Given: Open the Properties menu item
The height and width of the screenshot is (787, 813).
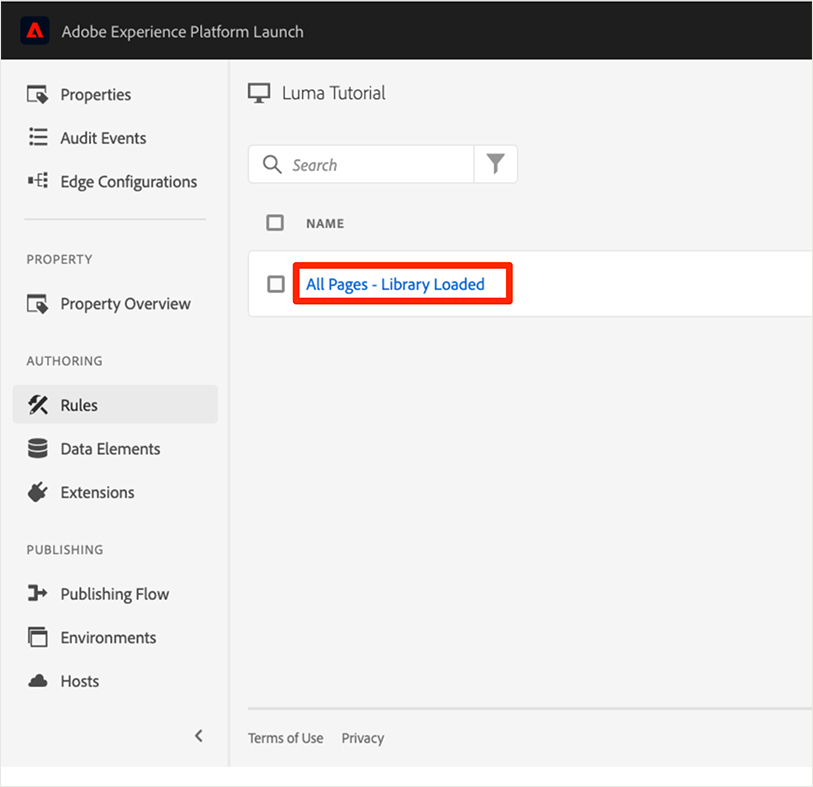Looking at the screenshot, I should [x=95, y=95].
